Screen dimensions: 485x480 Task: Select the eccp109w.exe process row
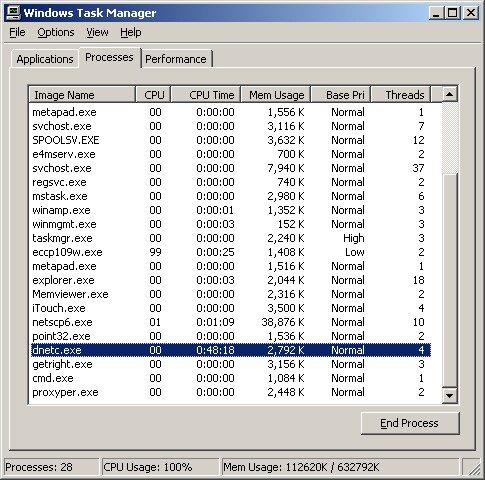coord(231,252)
